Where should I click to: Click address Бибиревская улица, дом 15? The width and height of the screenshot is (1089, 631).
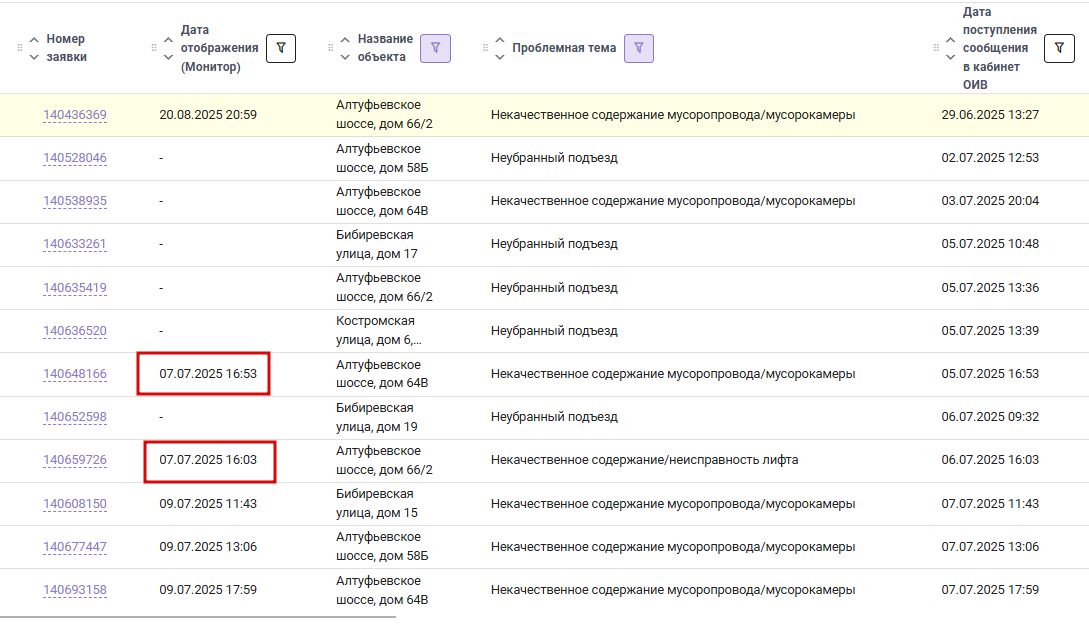coord(376,503)
